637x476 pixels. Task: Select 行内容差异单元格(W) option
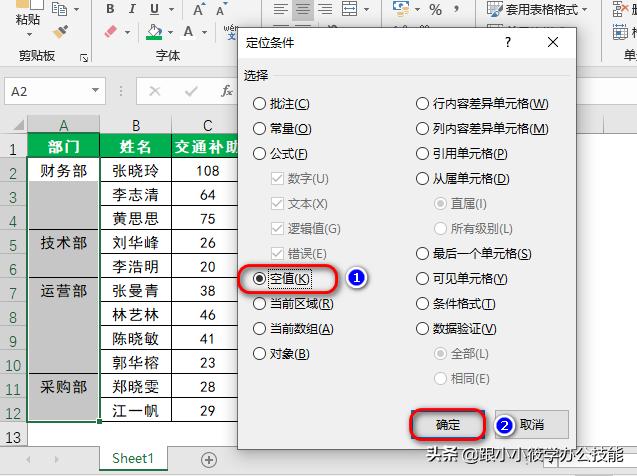482,104
